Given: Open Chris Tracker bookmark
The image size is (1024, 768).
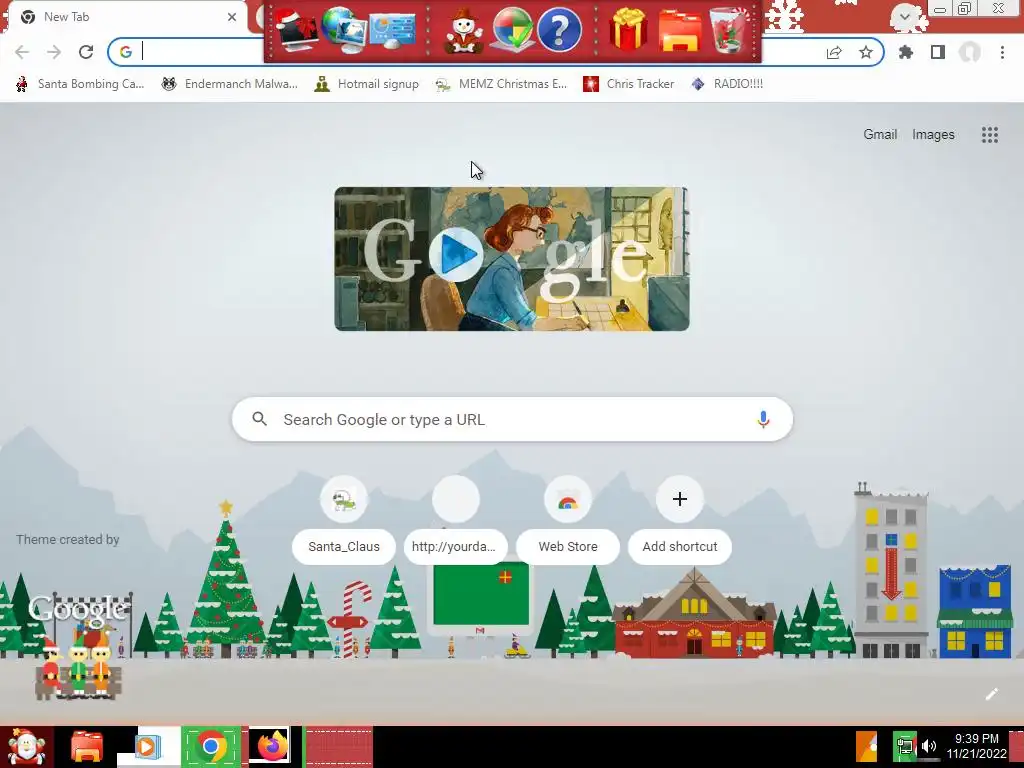Looking at the screenshot, I should coord(629,84).
